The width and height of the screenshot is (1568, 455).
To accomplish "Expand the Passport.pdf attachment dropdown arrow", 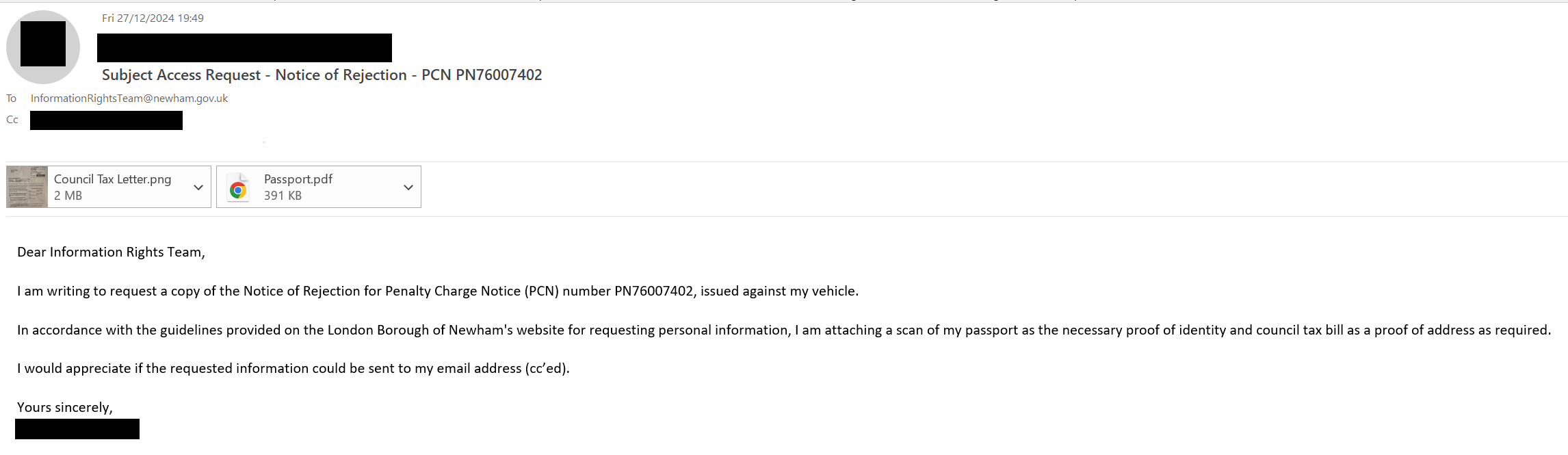I will (408, 187).
